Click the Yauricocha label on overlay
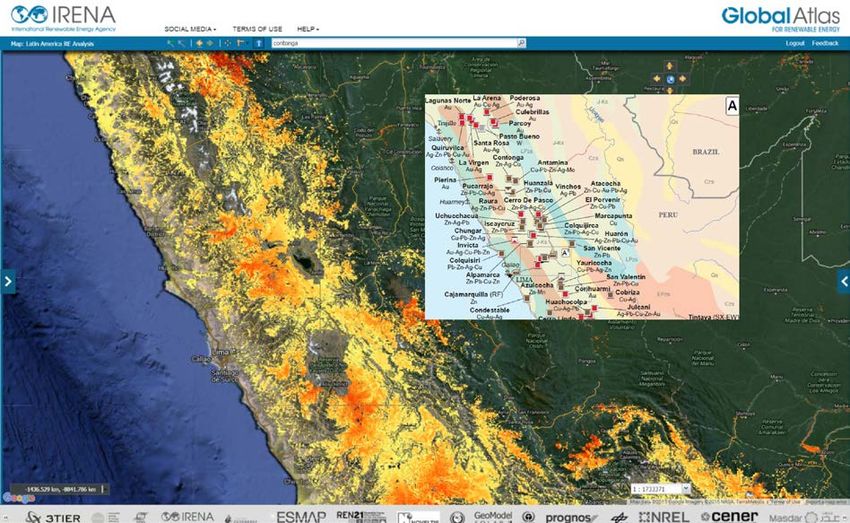The width and height of the screenshot is (850, 523). pos(594,262)
